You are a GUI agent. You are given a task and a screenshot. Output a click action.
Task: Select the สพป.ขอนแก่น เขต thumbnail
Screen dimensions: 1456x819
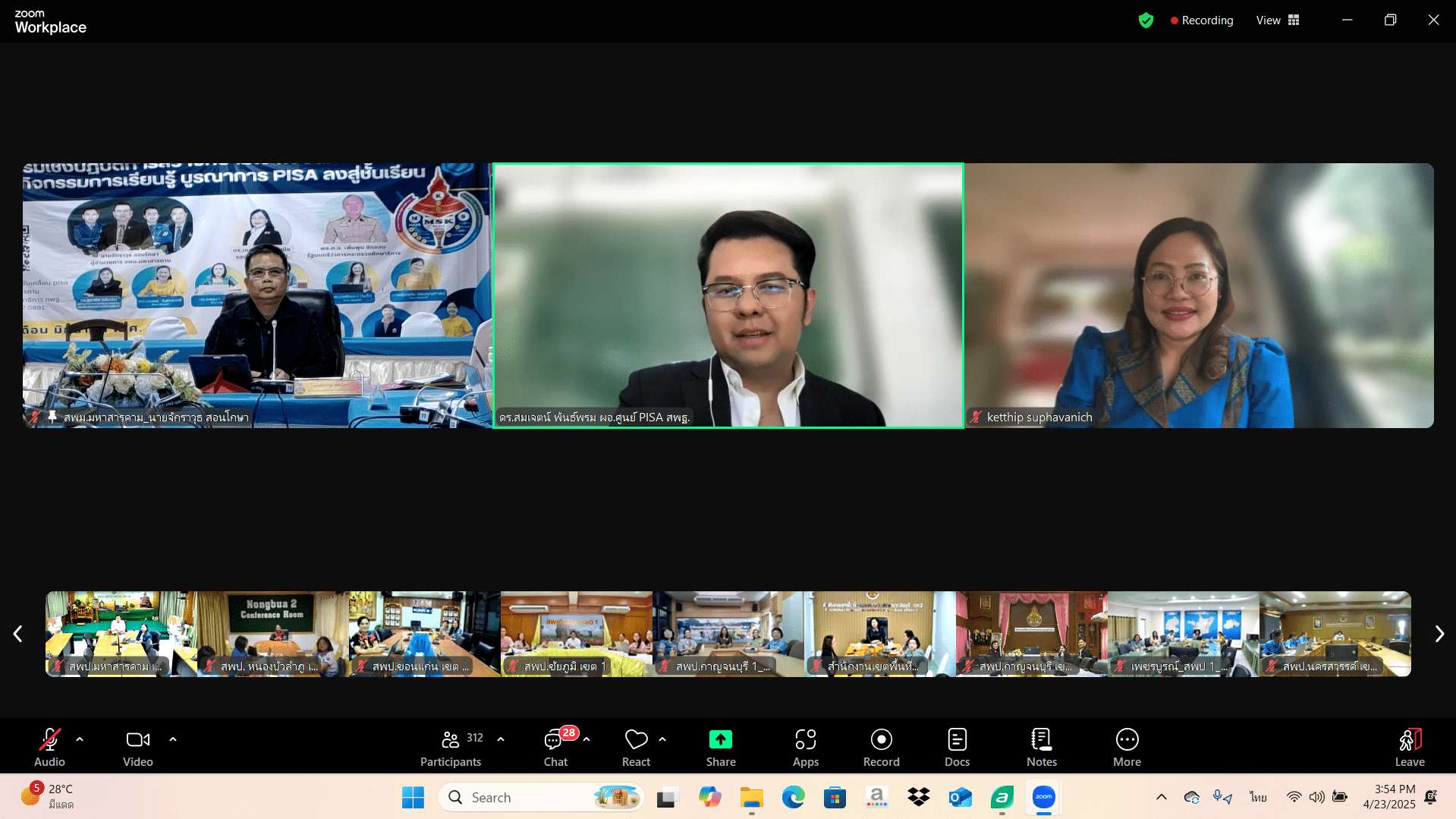click(x=425, y=634)
